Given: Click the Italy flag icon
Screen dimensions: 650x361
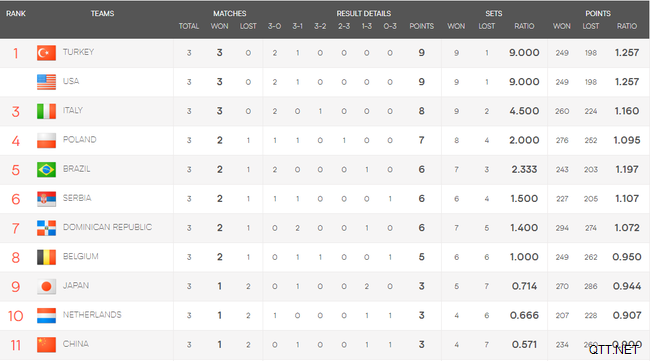Looking at the screenshot, I should pos(46,111).
